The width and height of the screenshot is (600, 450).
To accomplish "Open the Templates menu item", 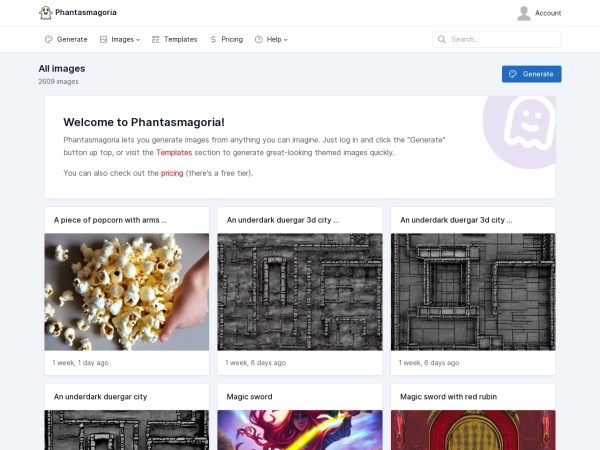I will tap(180, 39).
